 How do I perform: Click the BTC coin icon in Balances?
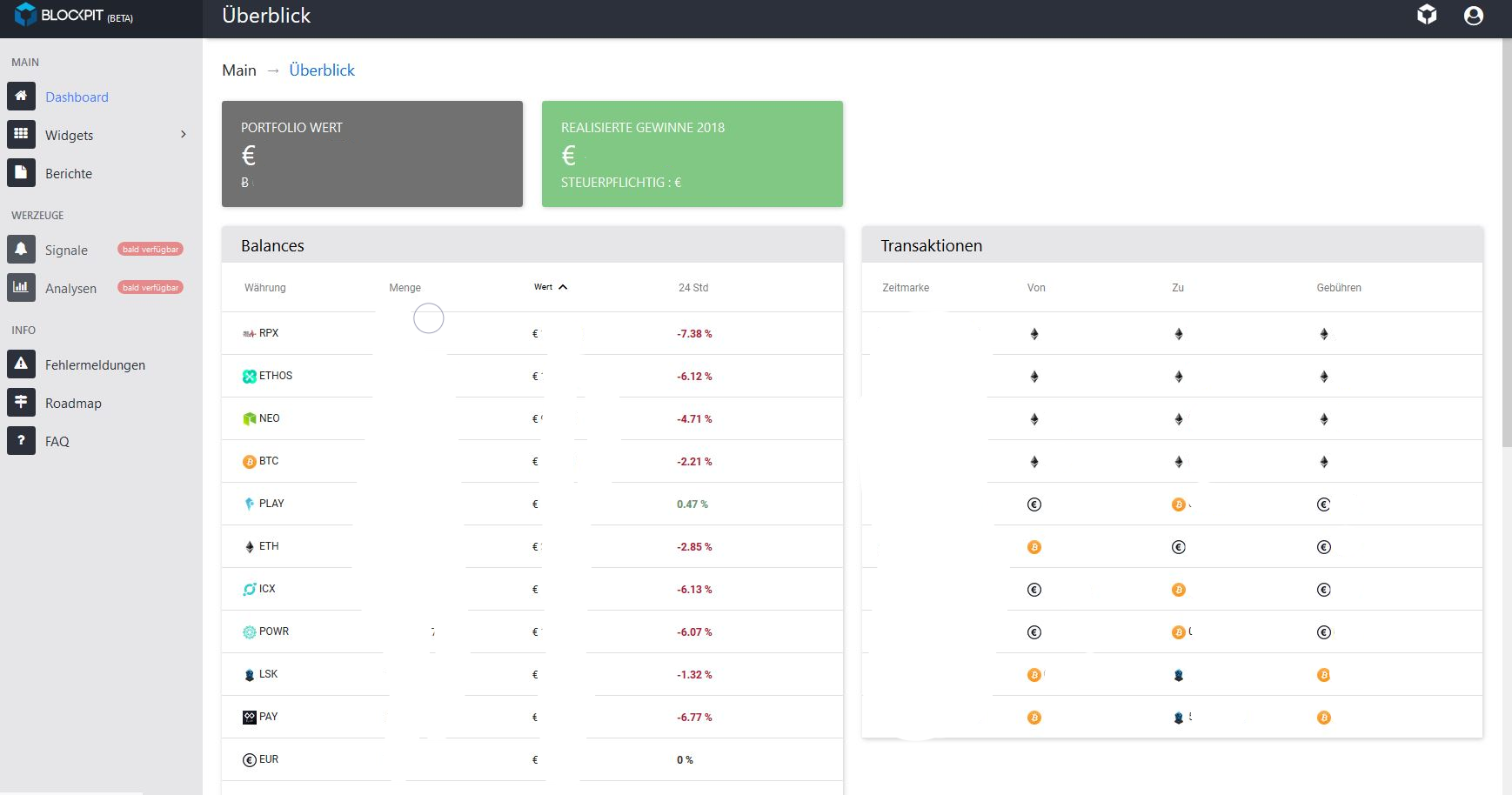click(249, 462)
